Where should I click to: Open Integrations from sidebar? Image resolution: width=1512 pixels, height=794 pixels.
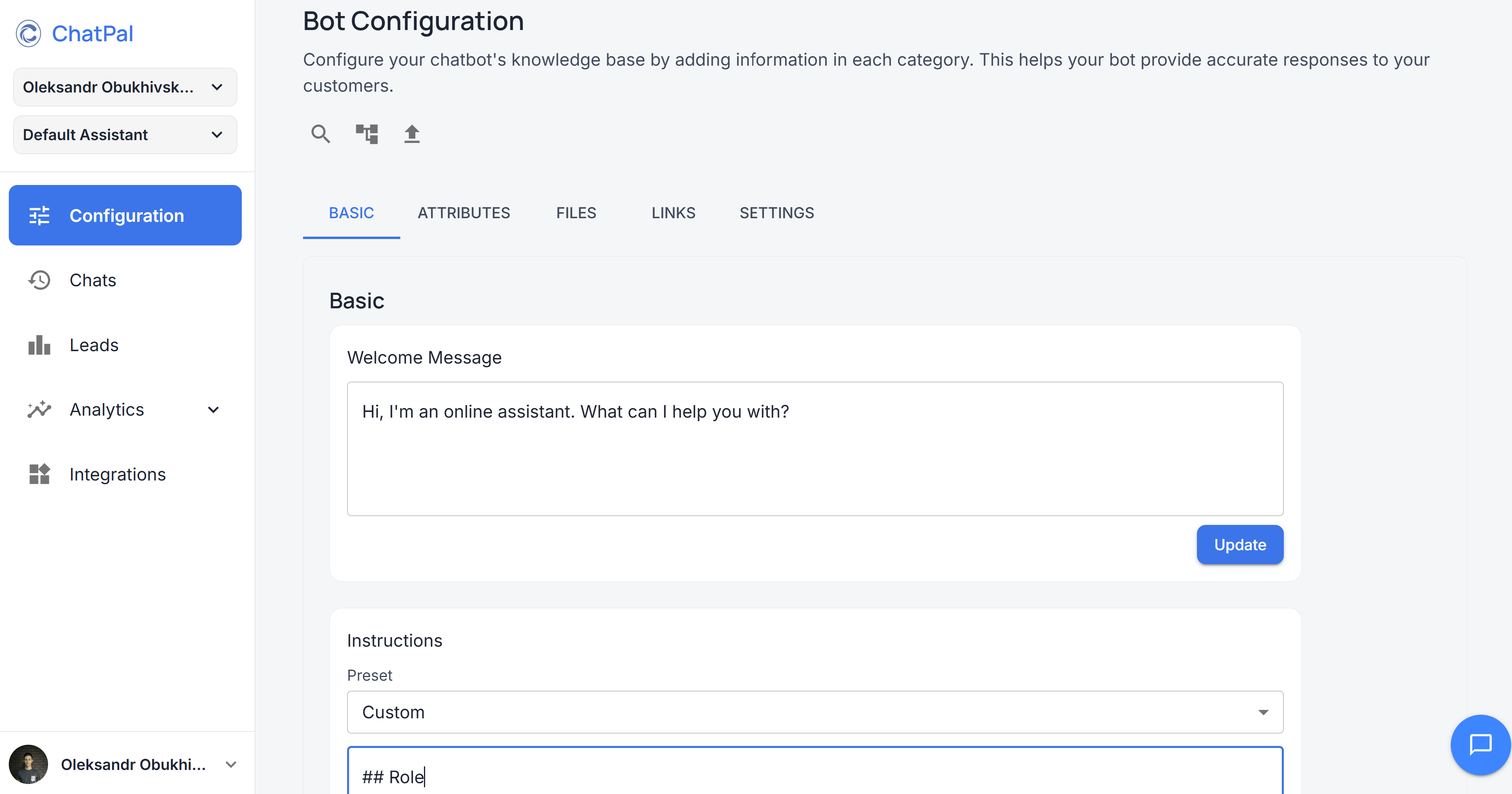[x=117, y=474]
